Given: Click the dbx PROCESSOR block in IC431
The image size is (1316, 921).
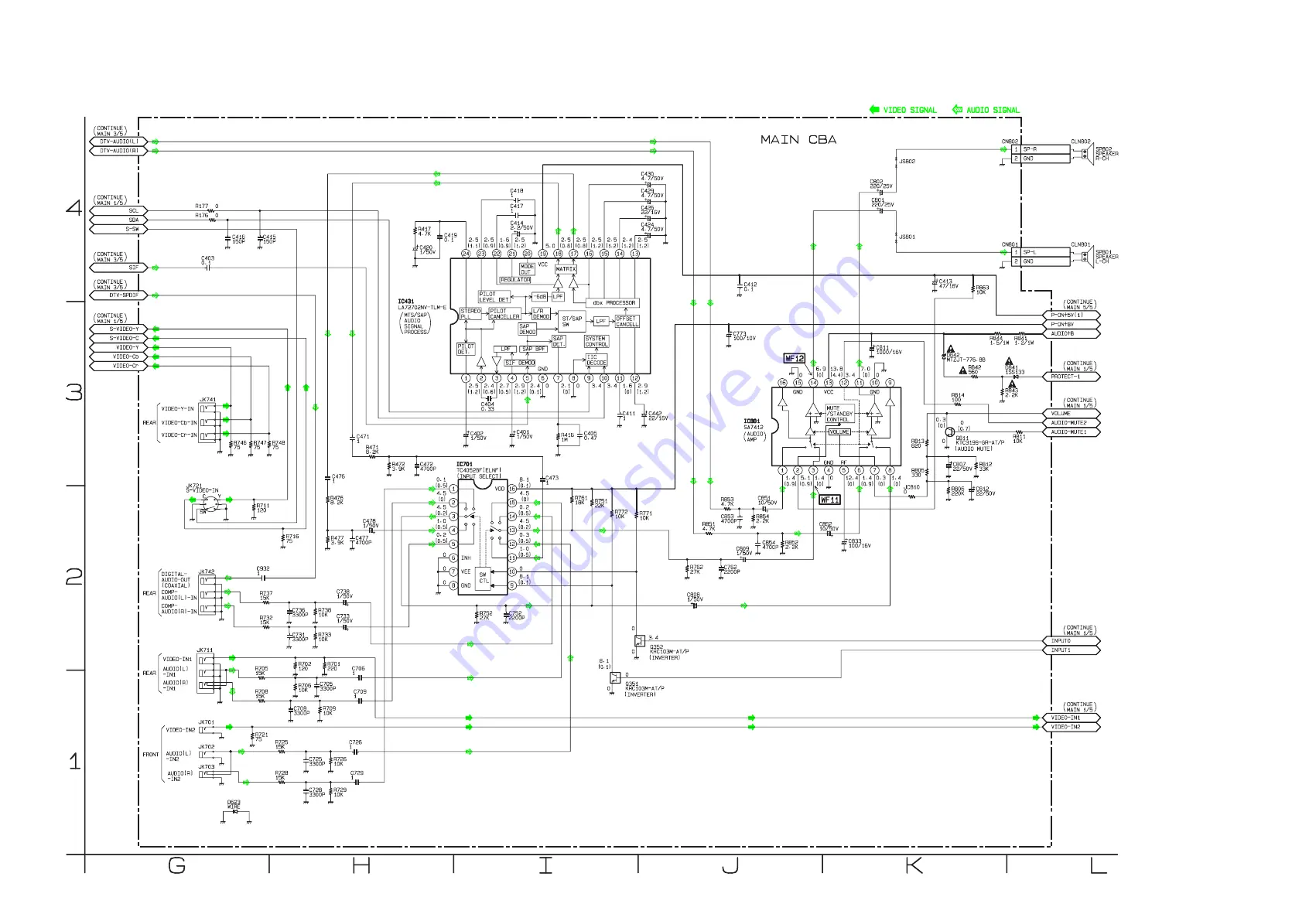Looking at the screenshot, I should pyautogui.click(x=614, y=303).
